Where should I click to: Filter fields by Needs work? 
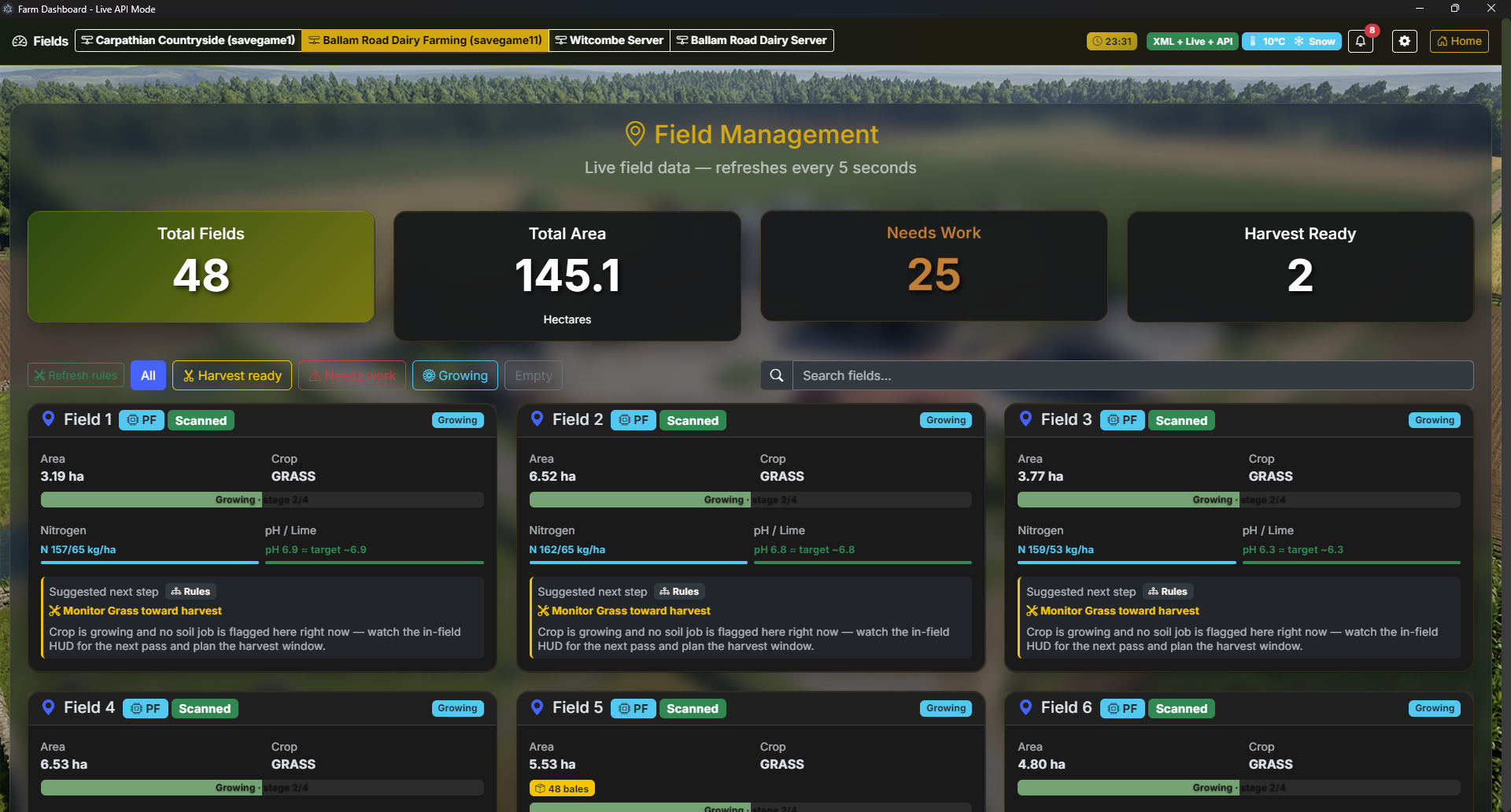[x=352, y=375]
